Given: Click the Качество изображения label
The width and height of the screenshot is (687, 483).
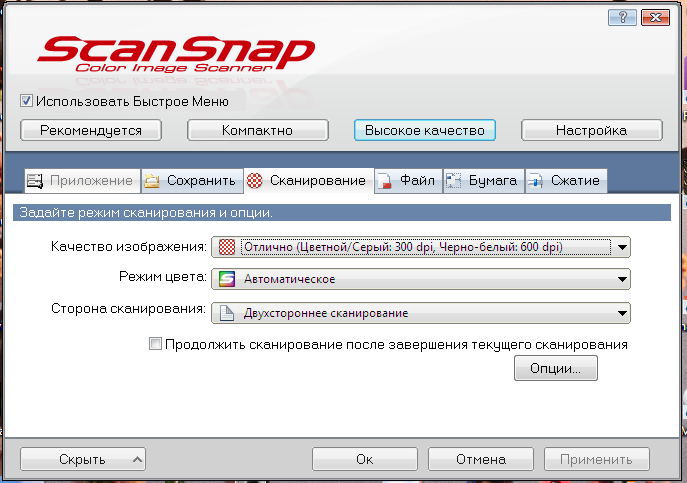Looking at the screenshot, I should (x=128, y=246).
